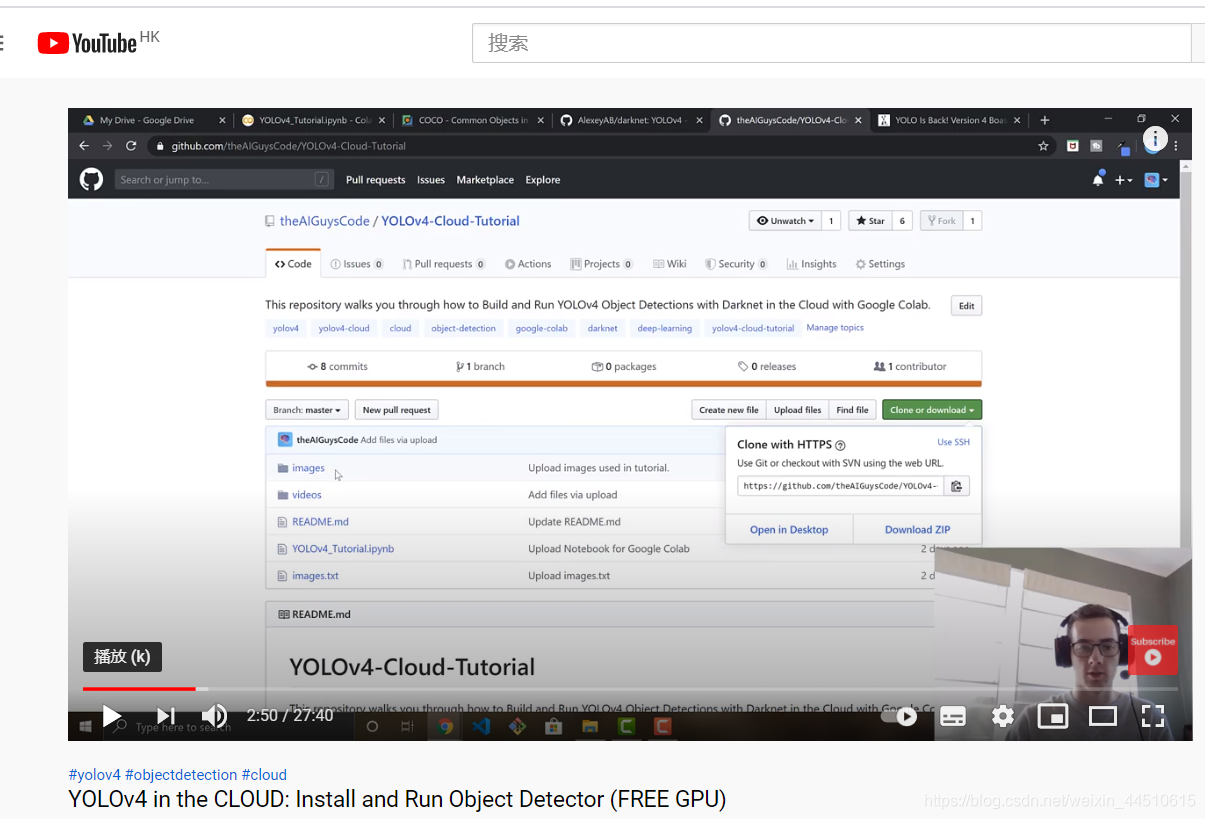Open the player settings gear
The image size is (1205, 819).
click(1003, 716)
